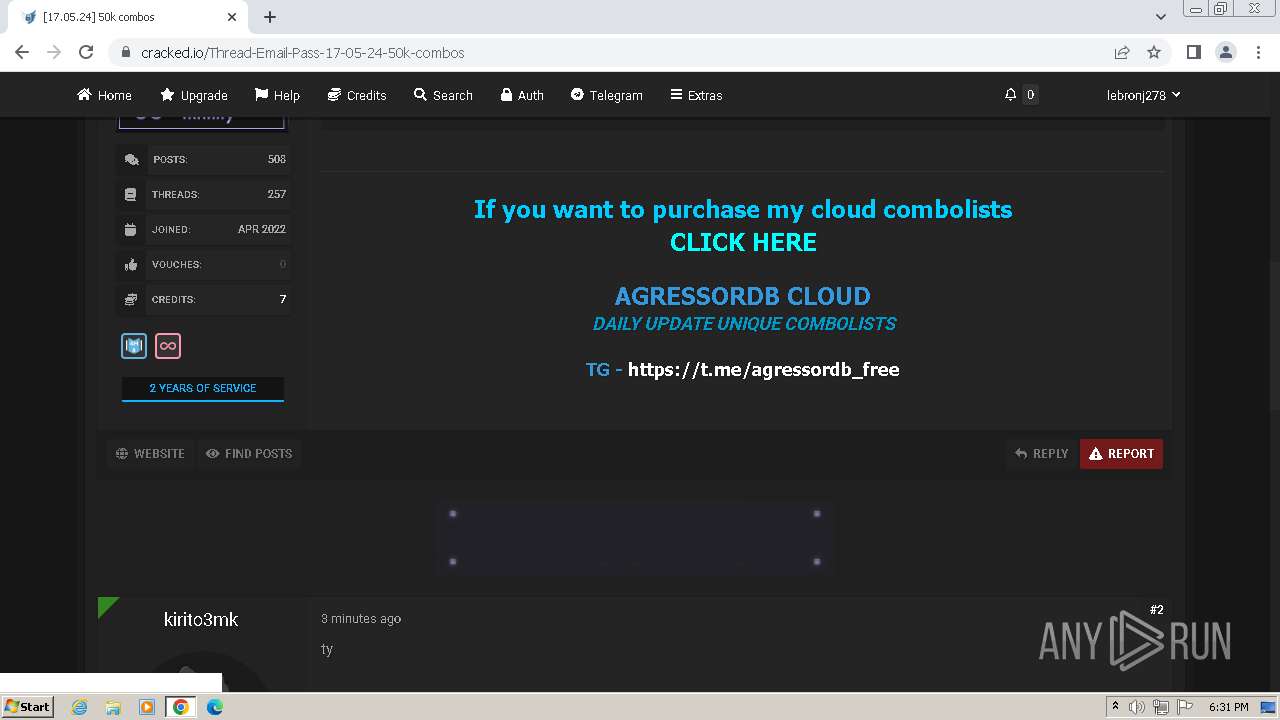Open the volume speaker tray icon
This screenshot has width=1280, height=720.
1137,707
